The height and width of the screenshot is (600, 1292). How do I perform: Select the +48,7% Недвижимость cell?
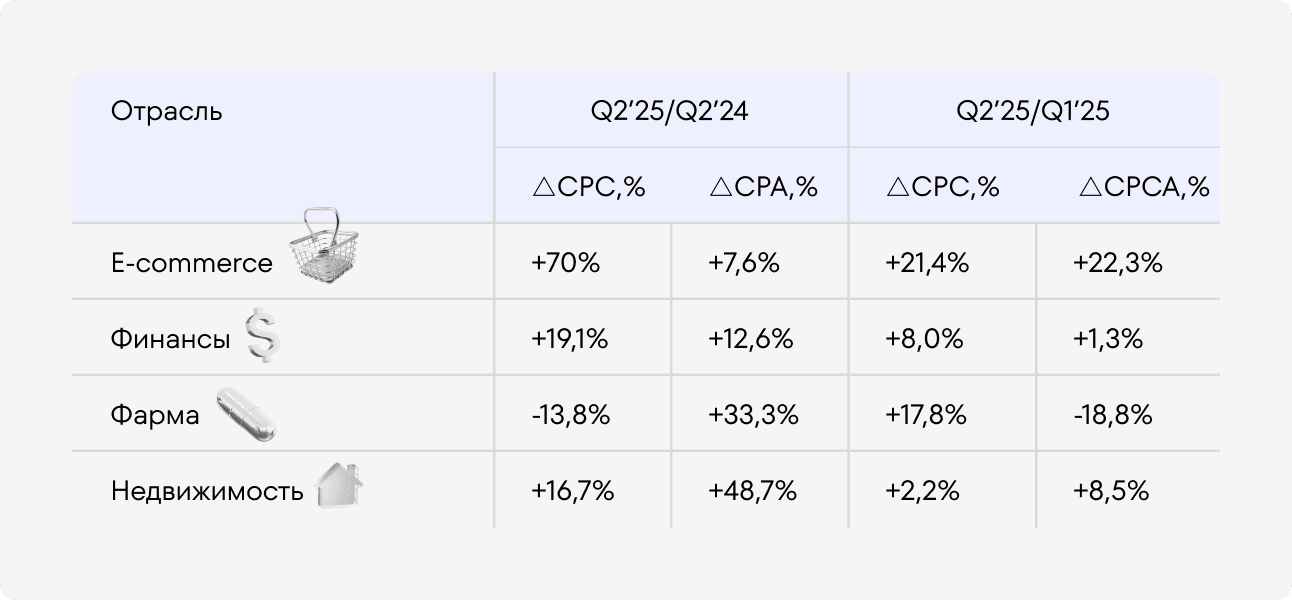click(x=752, y=492)
